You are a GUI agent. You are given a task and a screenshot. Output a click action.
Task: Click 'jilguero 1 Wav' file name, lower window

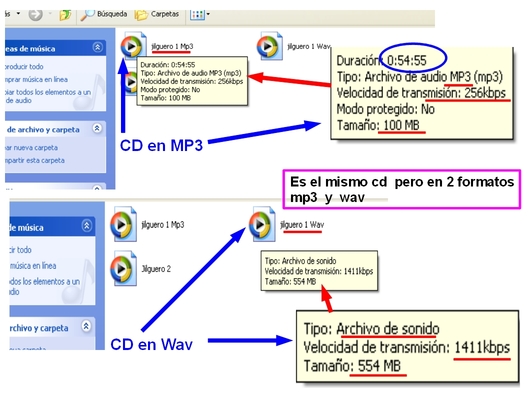tap(302, 225)
